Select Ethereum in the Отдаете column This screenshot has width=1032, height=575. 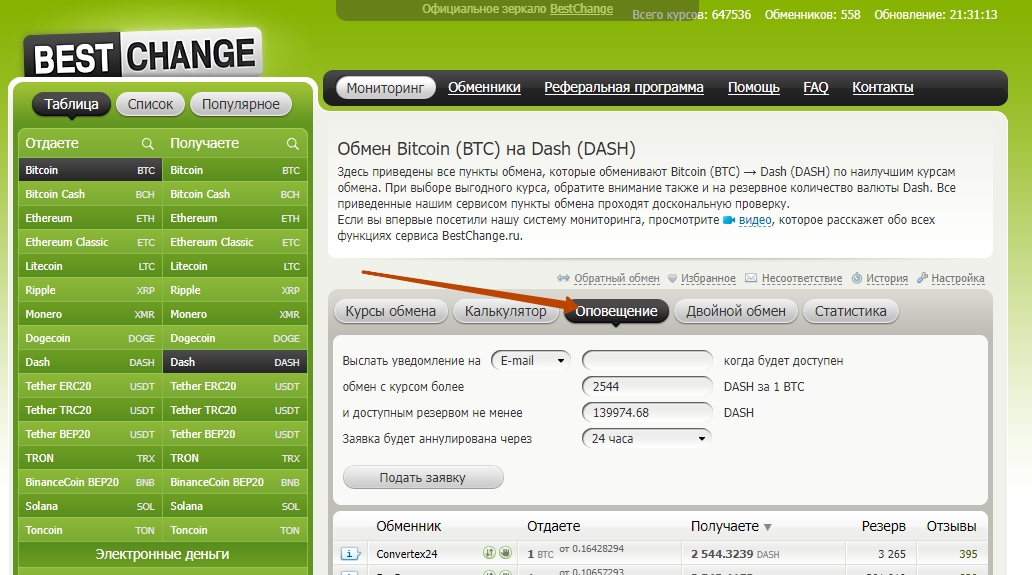pos(90,218)
